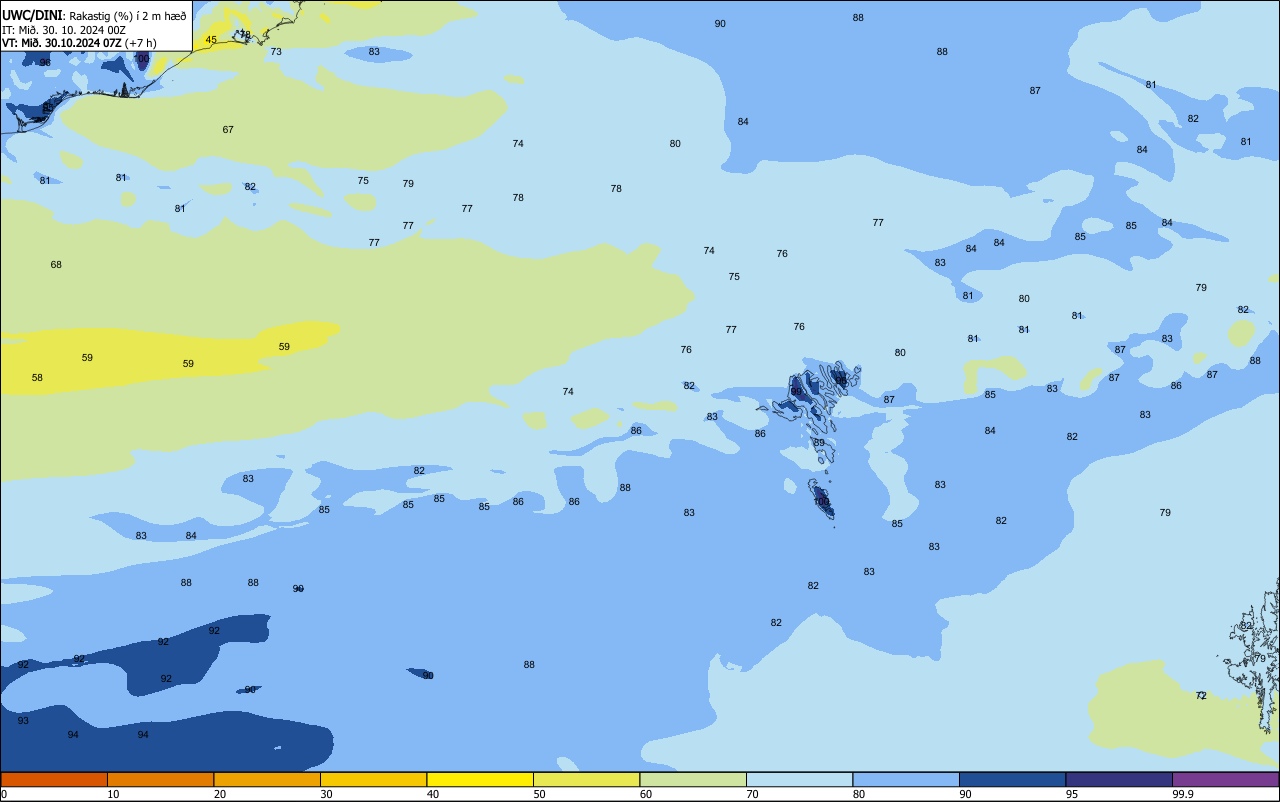This screenshot has height=802, width=1280.
Task: Click the humidity value 68 on the map
Action: tap(56, 265)
